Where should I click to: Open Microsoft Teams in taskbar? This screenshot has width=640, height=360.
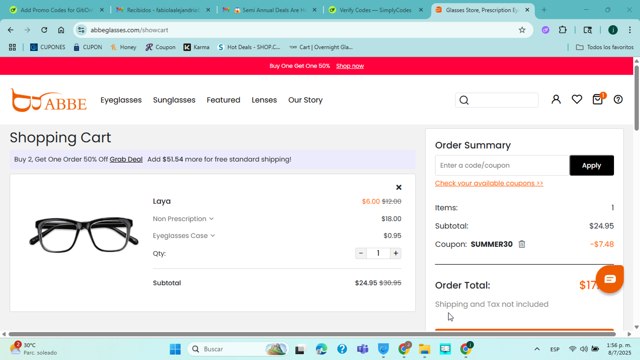click(x=362, y=349)
